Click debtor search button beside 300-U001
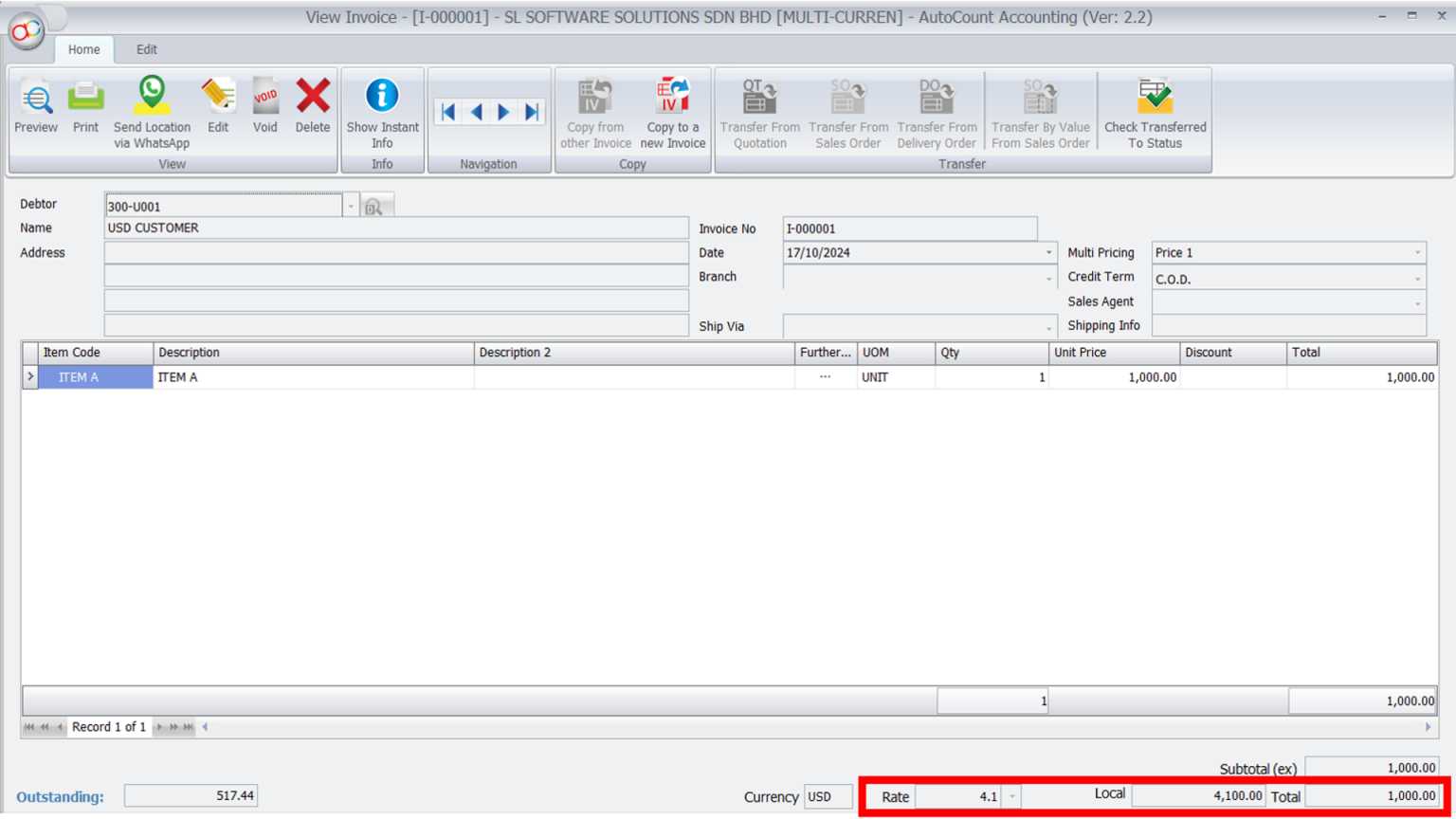Image resolution: width=1456 pixels, height=819 pixels. coord(374,207)
